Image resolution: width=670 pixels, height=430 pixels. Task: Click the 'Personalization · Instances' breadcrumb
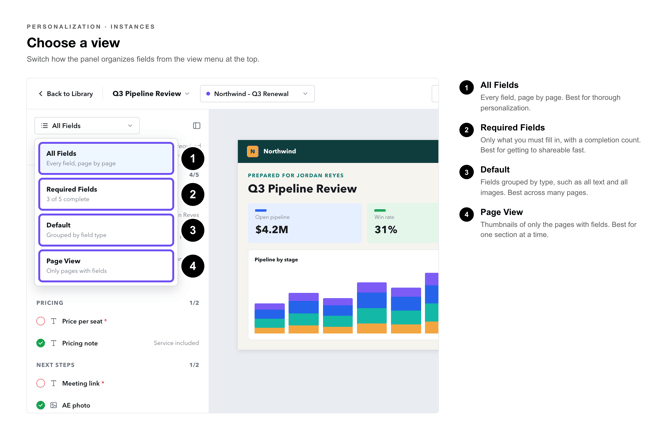[91, 27]
